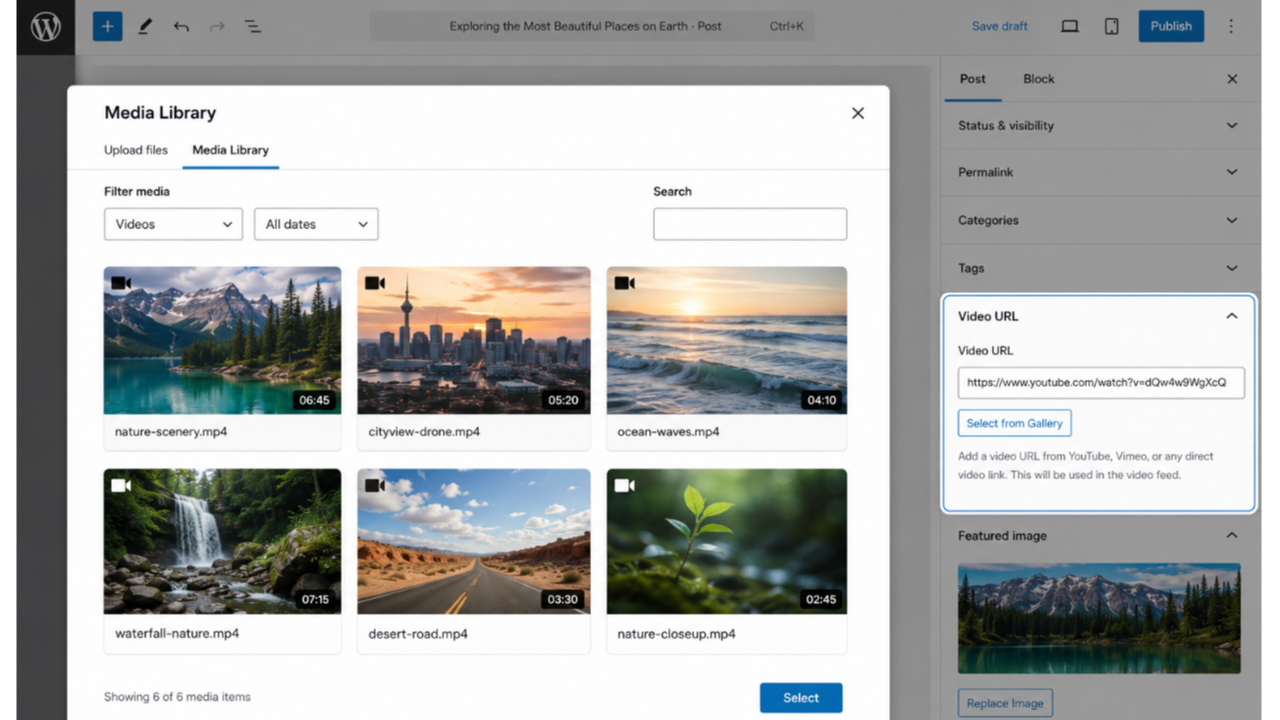Viewport: 1280px width, 720px height.
Task: Click the video camera icon on waterfall-nature.mp4
Action: (x=121, y=485)
